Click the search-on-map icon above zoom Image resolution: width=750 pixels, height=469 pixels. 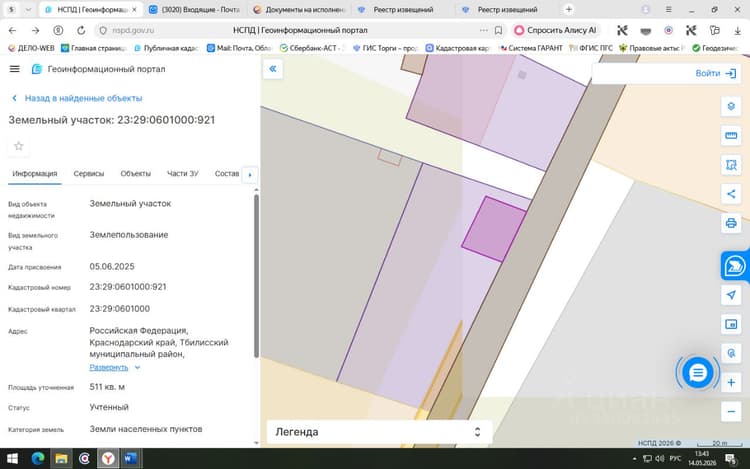pyautogui.click(x=731, y=353)
